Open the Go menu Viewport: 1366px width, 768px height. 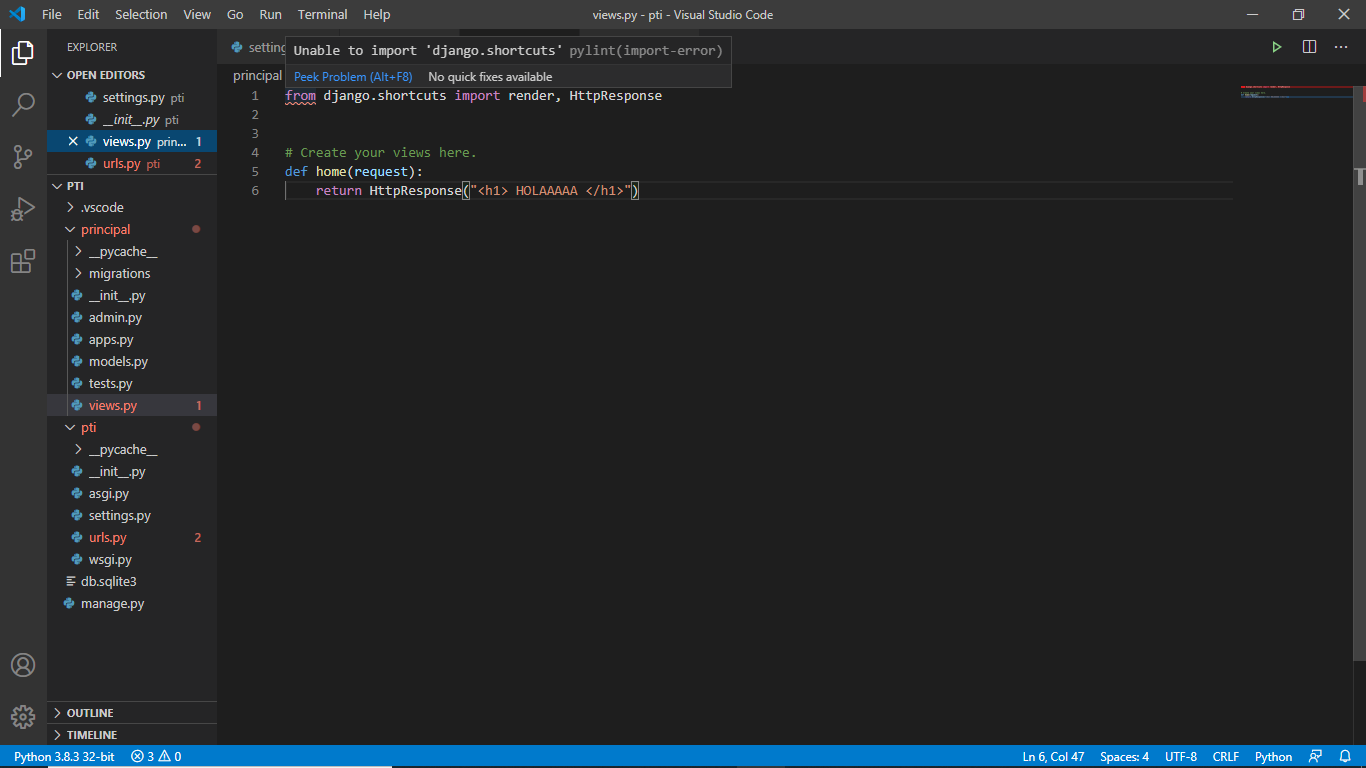point(235,14)
